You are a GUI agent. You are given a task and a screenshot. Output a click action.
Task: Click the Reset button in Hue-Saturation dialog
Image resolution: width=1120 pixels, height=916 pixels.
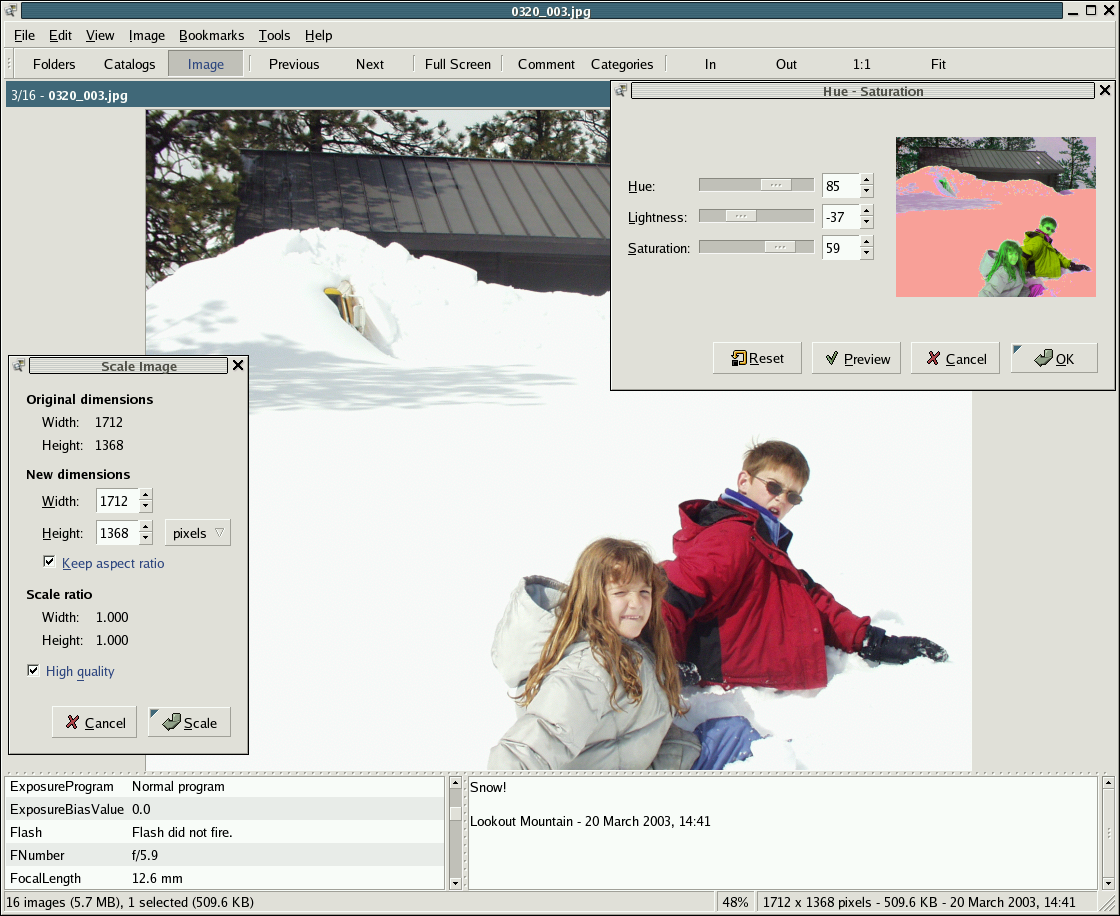pos(757,358)
